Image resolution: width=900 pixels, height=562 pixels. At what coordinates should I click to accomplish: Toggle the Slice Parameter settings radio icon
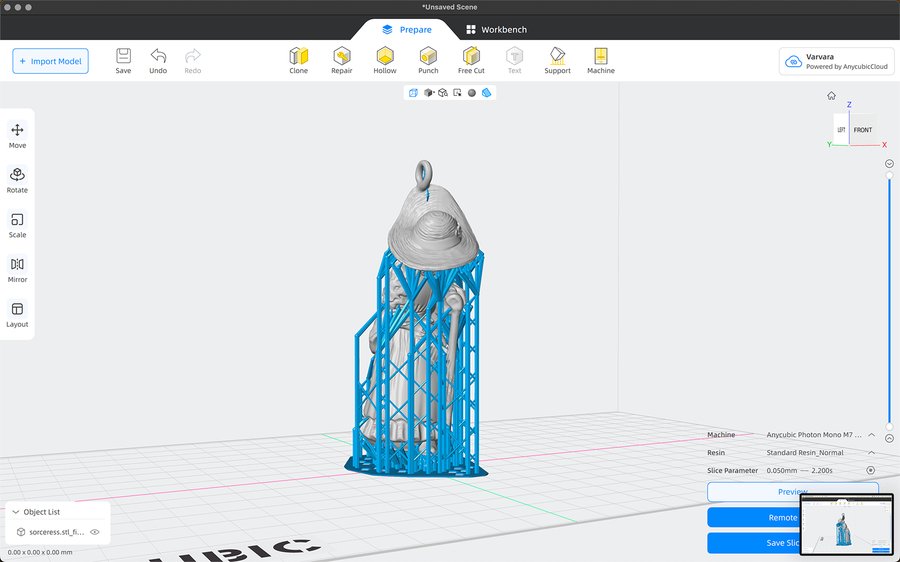[x=871, y=470]
